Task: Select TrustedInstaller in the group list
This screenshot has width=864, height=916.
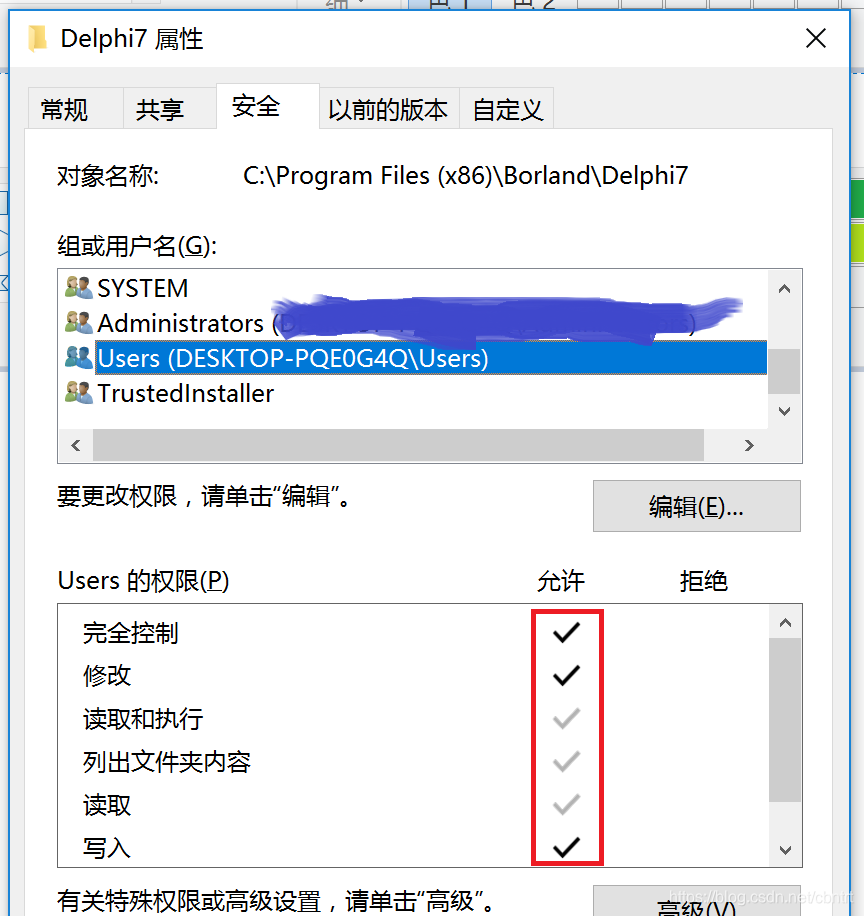Action: (x=185, y=393)
